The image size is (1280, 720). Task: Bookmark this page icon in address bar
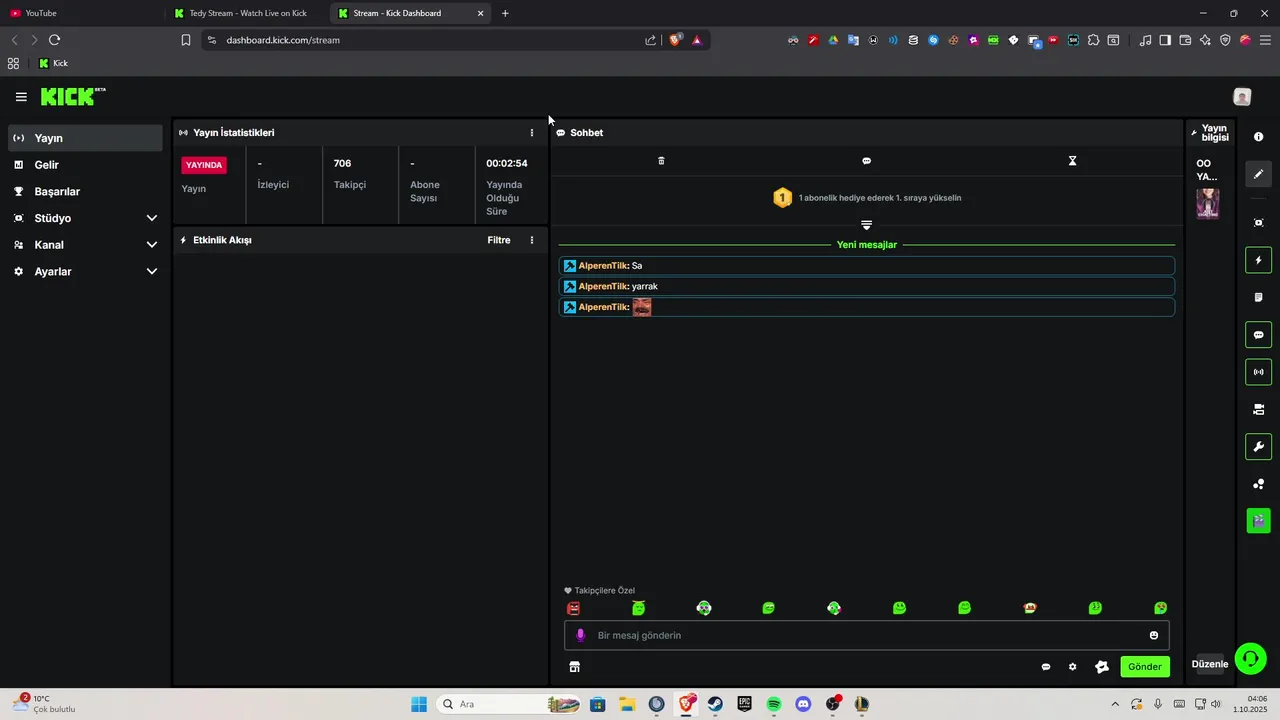(x=185, y=40)
